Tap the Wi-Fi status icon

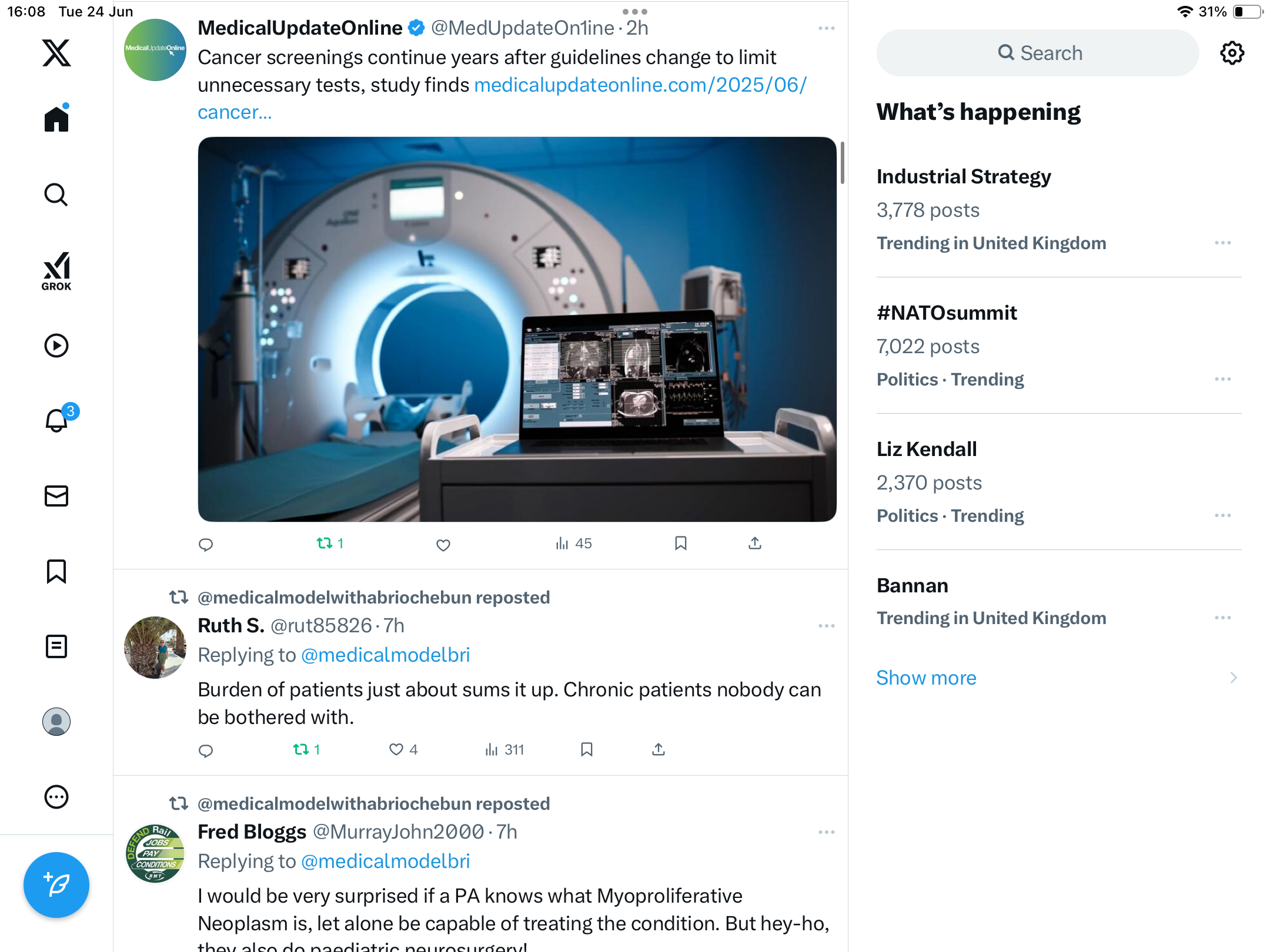tap(1185, 12)
